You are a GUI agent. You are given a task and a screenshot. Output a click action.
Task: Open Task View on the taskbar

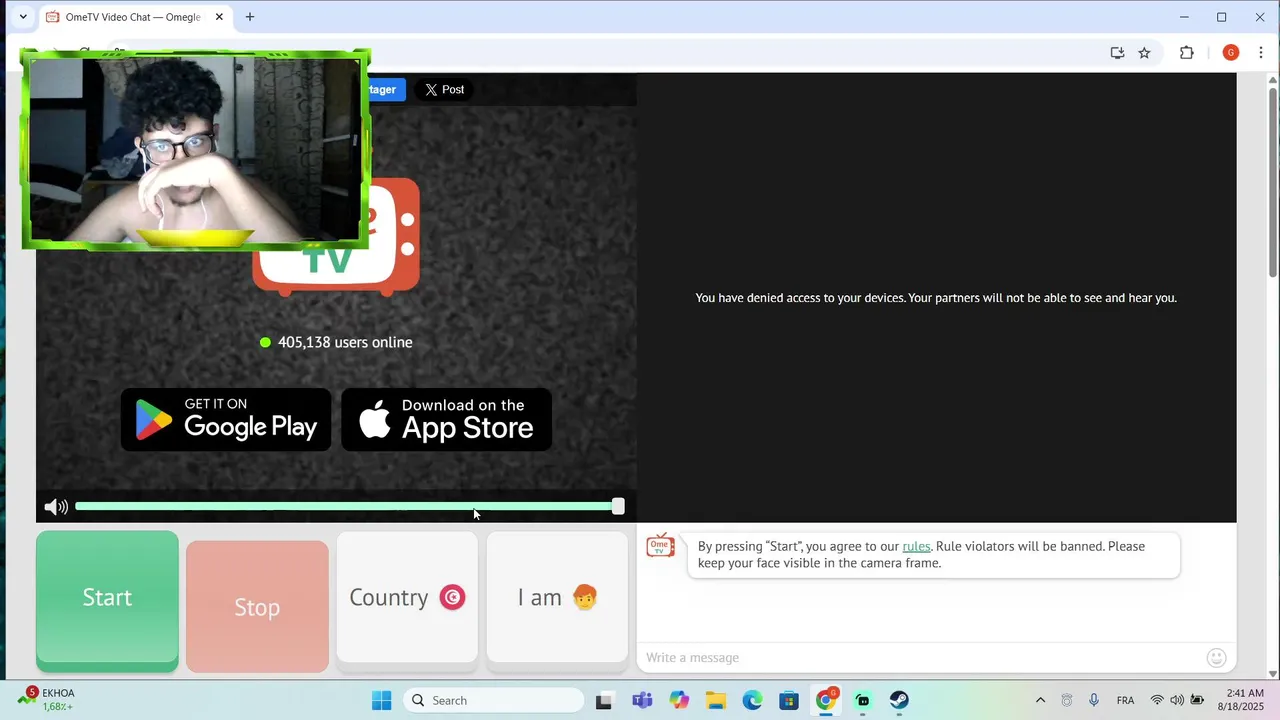click(604, 700)
